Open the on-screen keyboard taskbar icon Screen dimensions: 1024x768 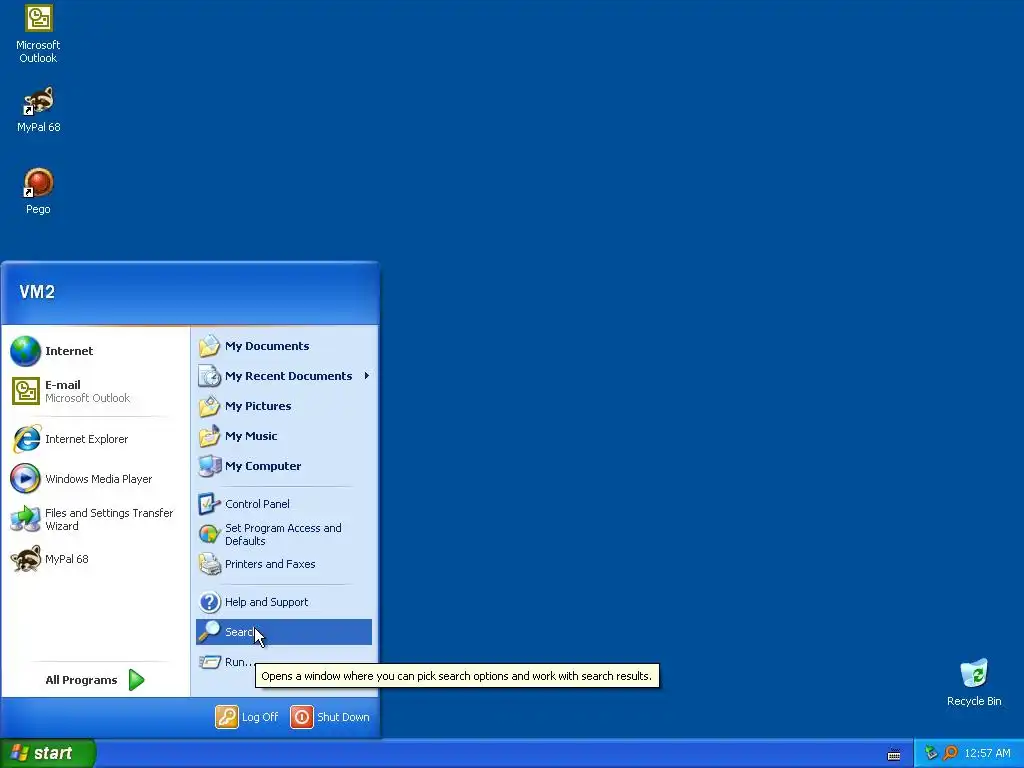[894, 755]
